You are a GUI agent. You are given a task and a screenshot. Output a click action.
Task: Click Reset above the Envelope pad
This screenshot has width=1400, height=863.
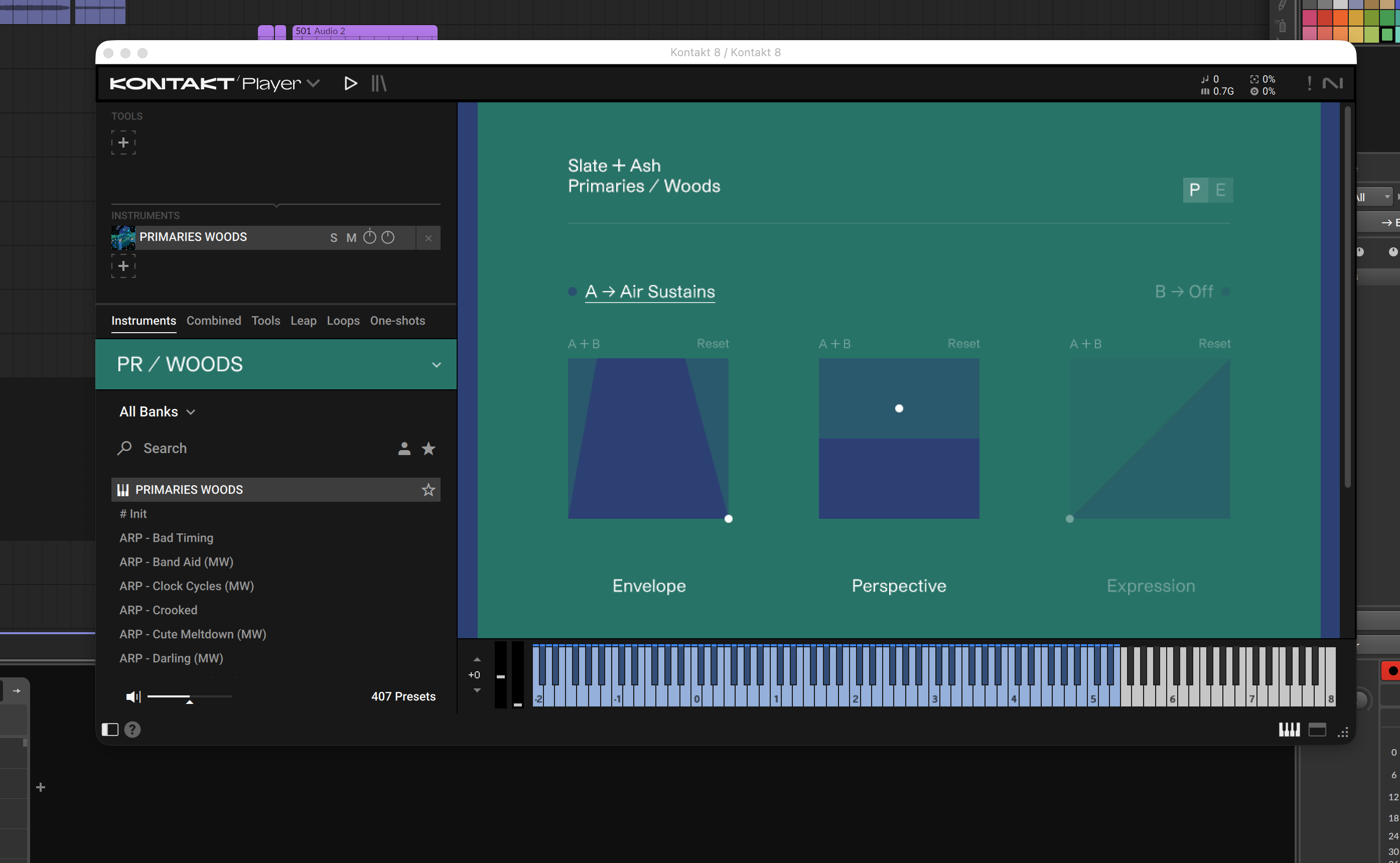[x=713, y=344]
